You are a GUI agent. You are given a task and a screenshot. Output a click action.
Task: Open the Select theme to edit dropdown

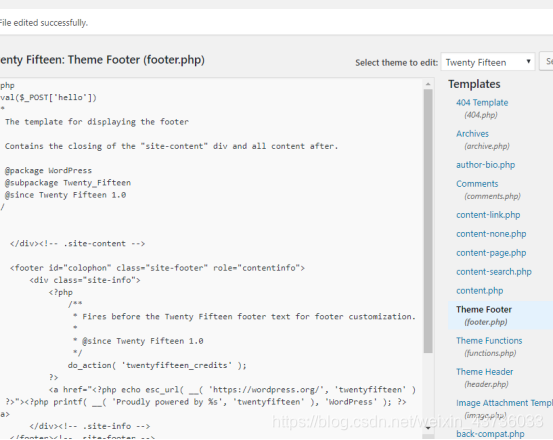[488, 62]
